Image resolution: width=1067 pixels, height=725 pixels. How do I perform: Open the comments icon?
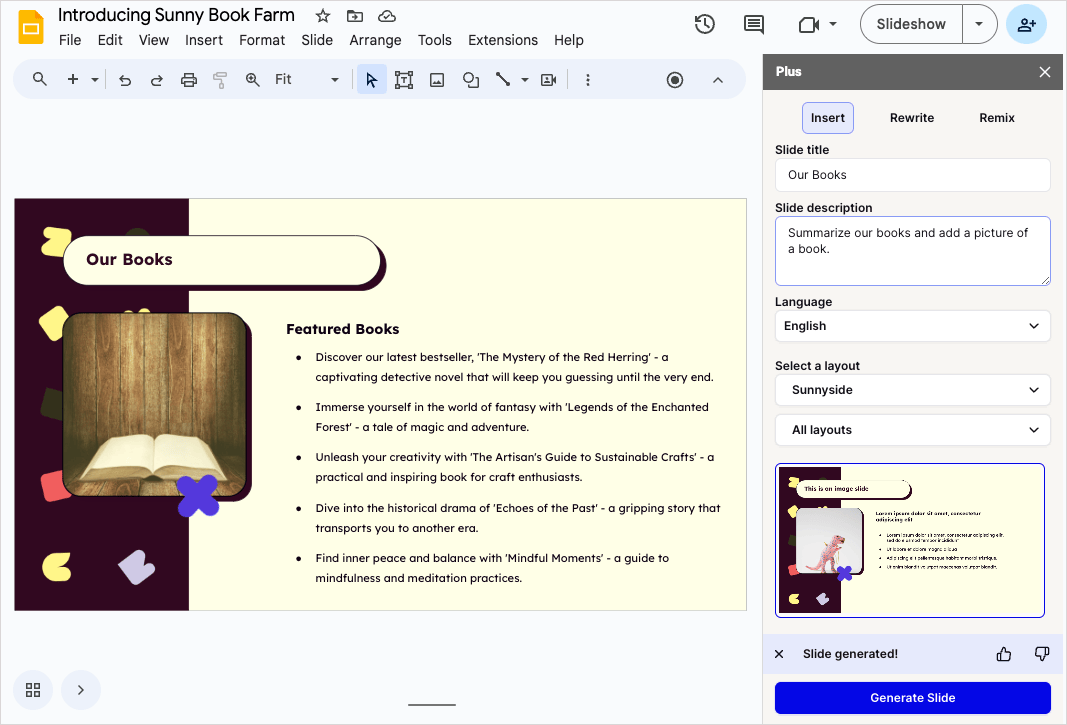[754, 24]
